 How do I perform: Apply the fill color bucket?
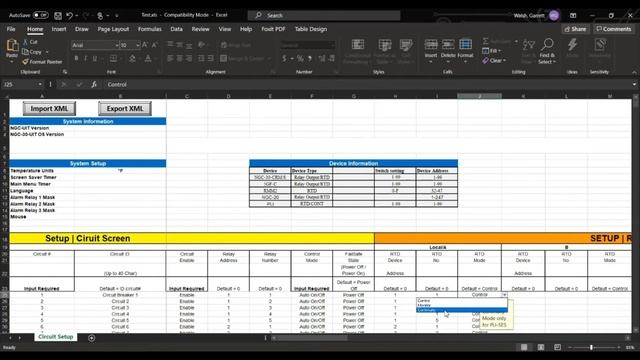click(132, 59)
